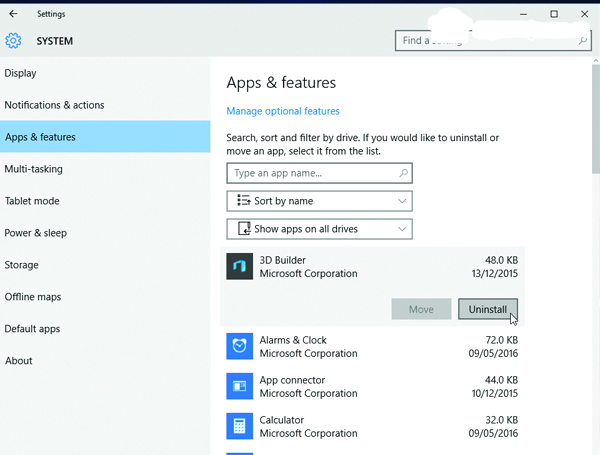The height and width of the screenshot is (455, 600).
Task: Open the Storage settings page
Action: point(105,265)
